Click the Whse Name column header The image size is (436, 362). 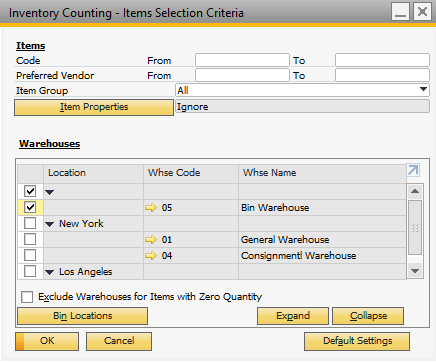coord(322,173)
